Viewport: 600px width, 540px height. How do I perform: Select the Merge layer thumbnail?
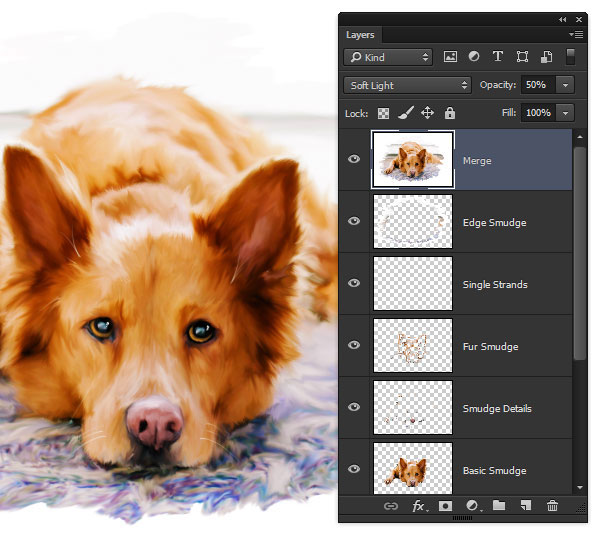(413, 159)
